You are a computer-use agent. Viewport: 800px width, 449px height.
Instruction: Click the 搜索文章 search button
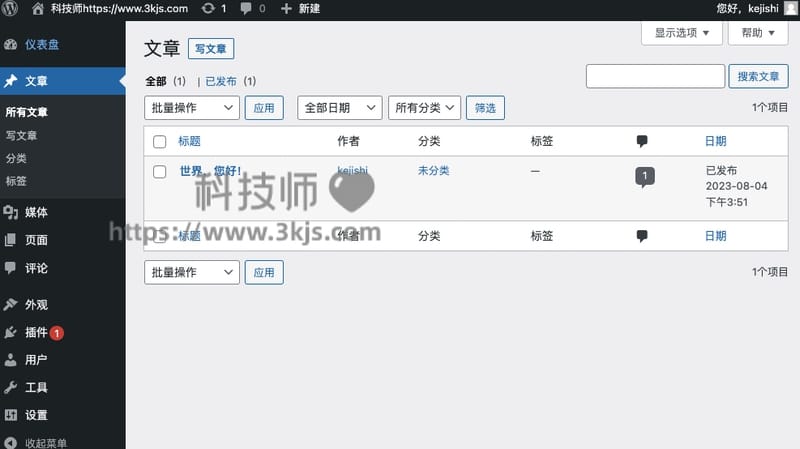tap(758, 77)
